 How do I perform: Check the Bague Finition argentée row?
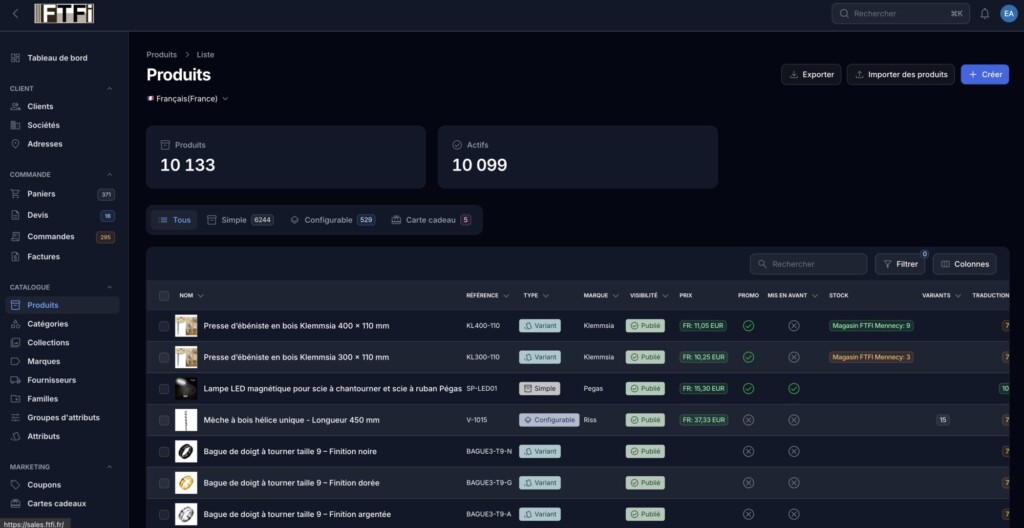[164, 514]
